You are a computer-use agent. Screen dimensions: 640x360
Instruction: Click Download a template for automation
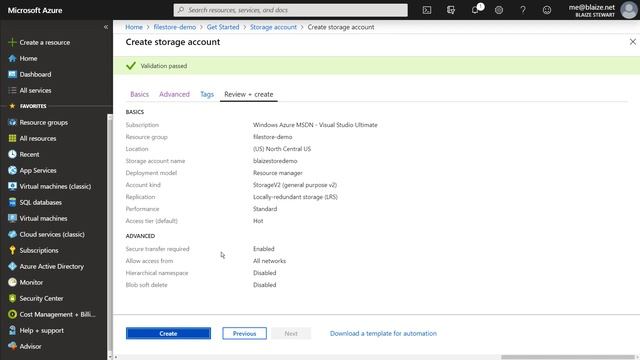click(x=383, y=333)
